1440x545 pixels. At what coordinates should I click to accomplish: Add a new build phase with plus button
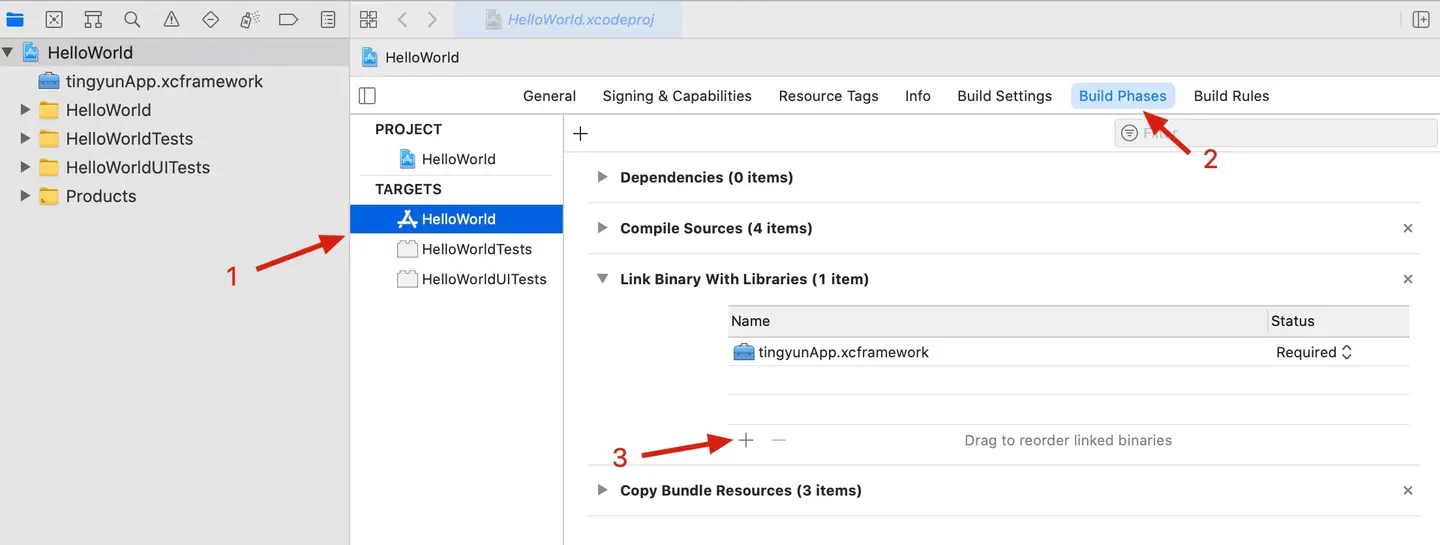[581, 133]
